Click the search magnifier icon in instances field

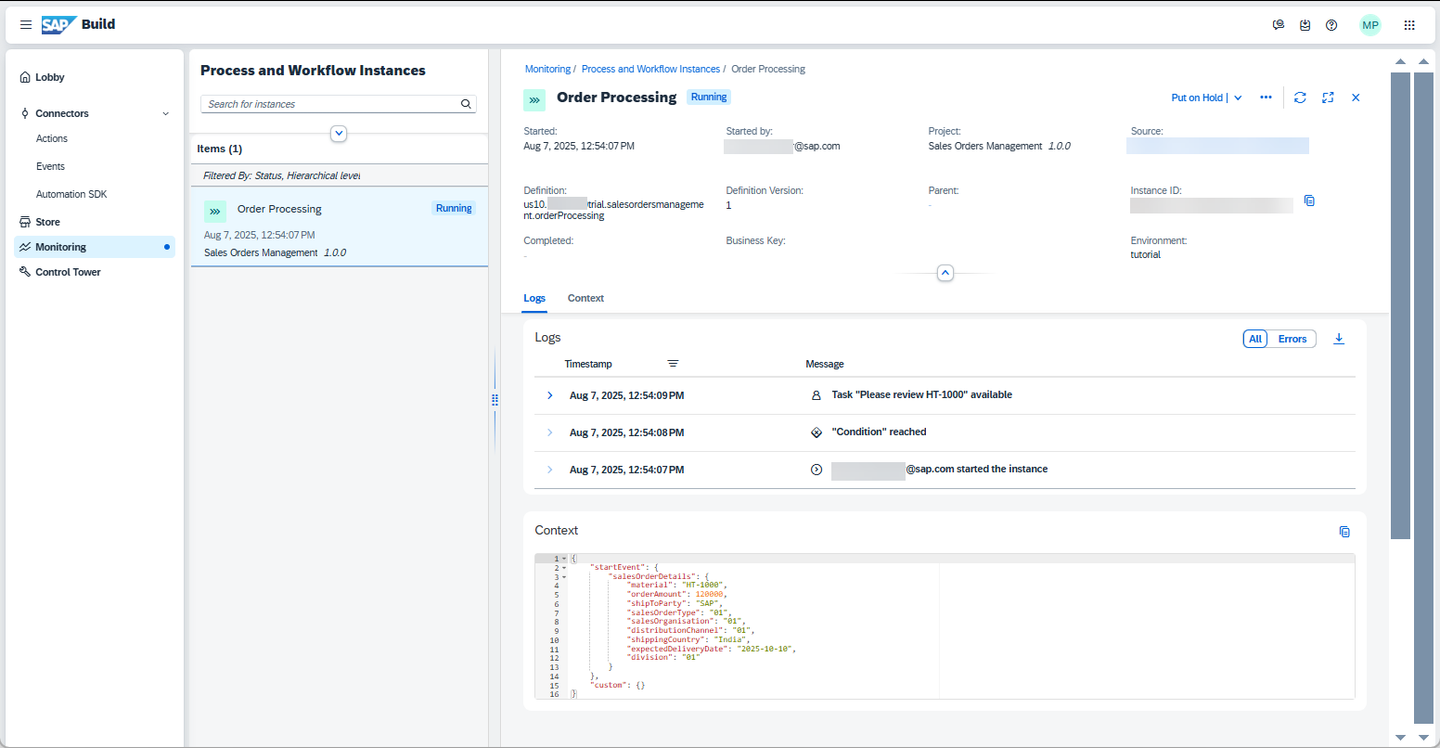466,104
